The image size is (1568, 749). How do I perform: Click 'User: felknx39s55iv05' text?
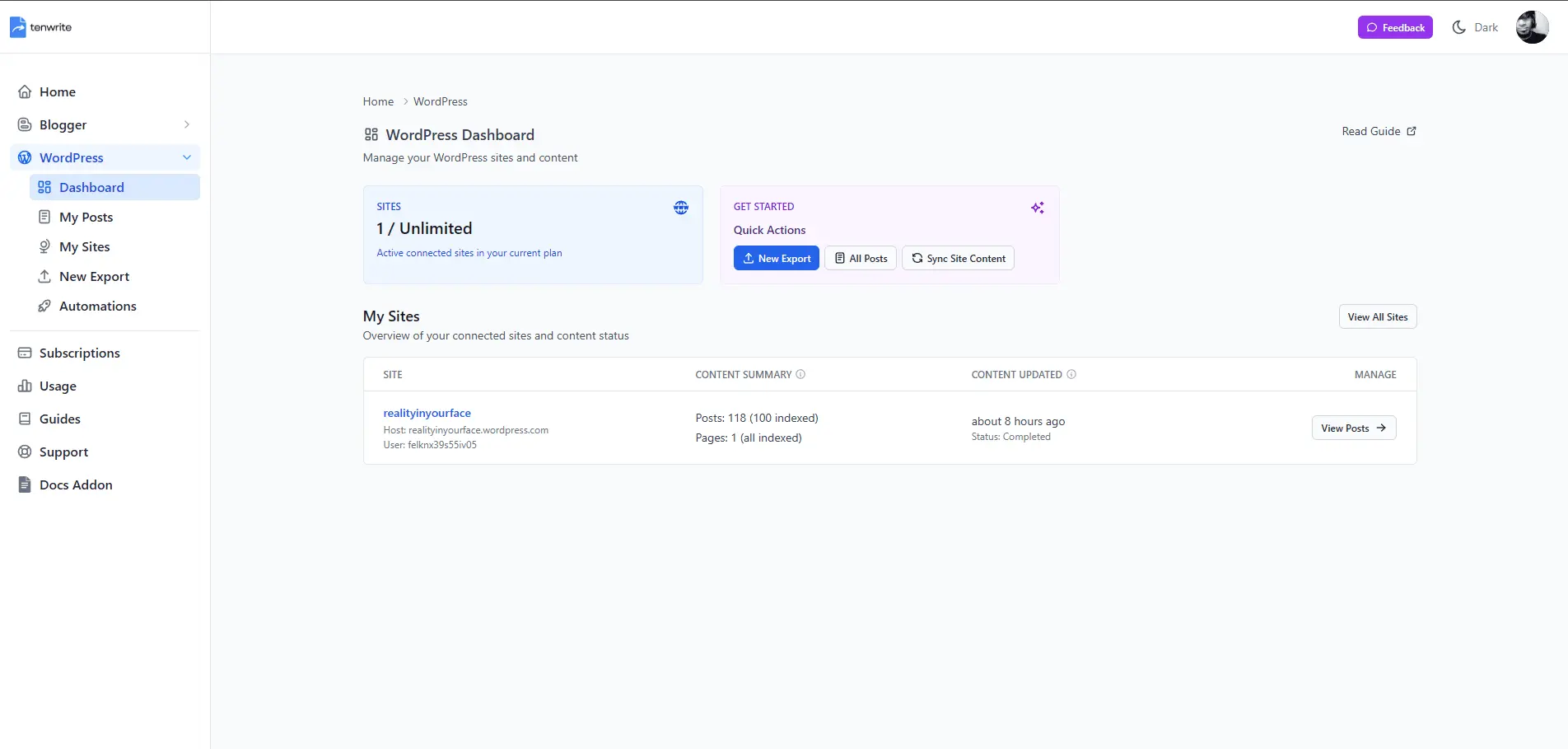[x=430, y=445]
